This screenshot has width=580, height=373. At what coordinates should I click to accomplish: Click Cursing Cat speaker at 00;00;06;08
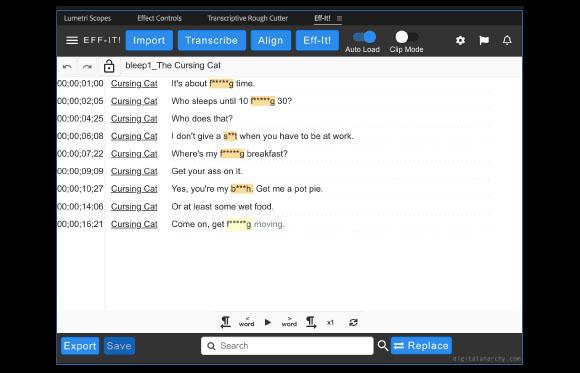click(x=134, y=136)
